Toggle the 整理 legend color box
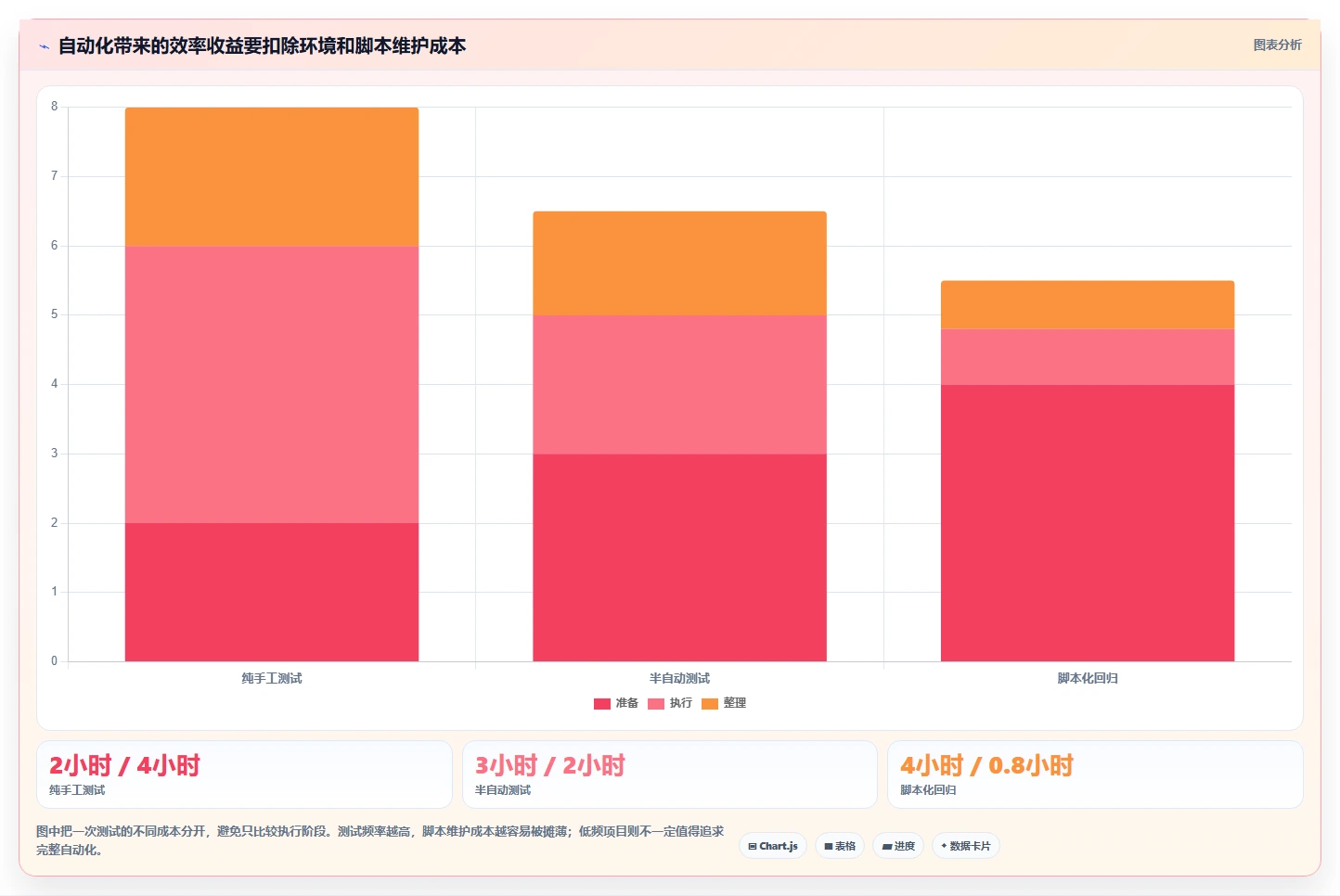The height and width of the screenshot is (896, 1340). (x=710, y=703)
